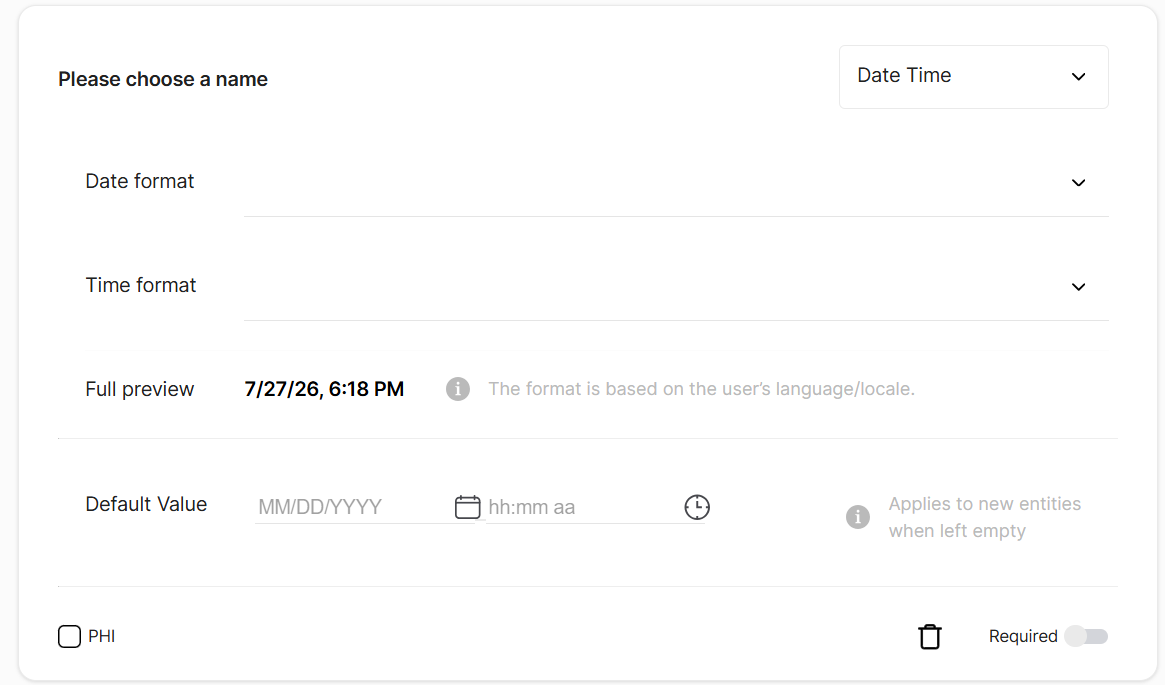Click the Time format chevron arrow
Image resolution: width=1165 pixels, height=685 pixels.
point(1078,287)
